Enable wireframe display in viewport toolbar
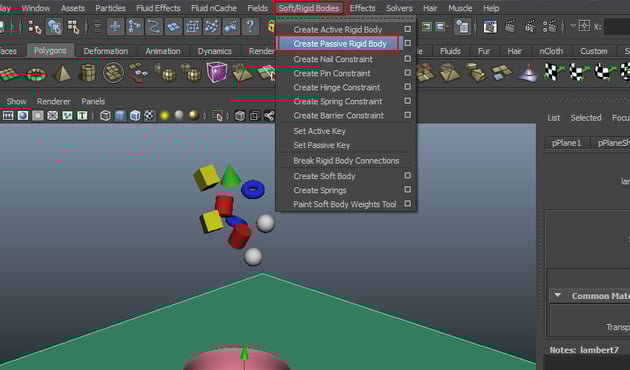 (105, 116)
